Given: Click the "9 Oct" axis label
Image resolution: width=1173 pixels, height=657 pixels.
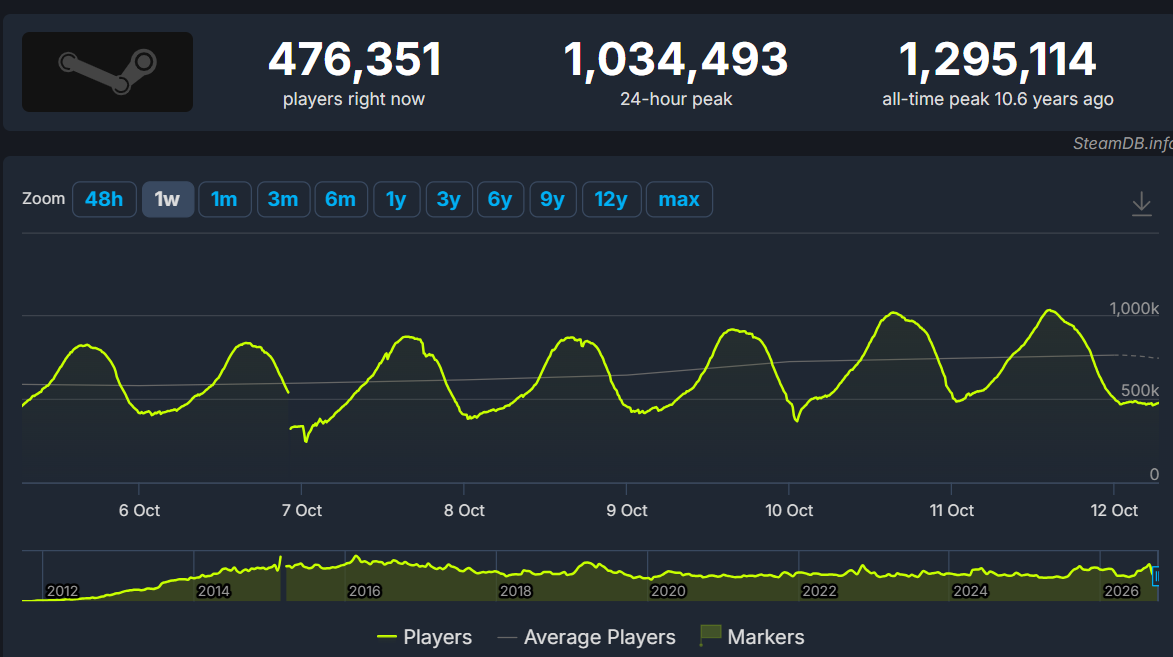Looking at the screenshot, I should pos(627,510).
